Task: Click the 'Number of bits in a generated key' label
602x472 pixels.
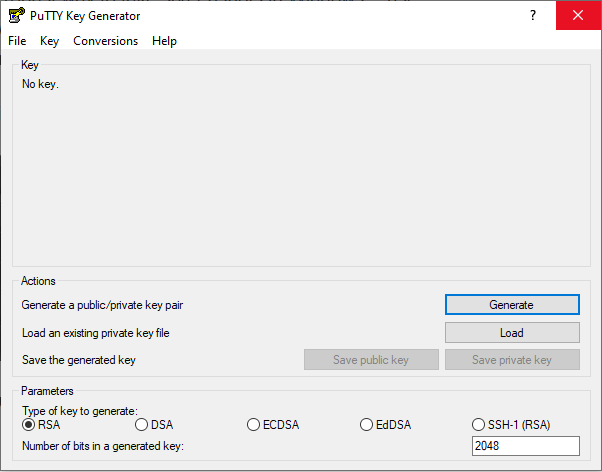Action: pyautogui.click(x=103, y=446)
